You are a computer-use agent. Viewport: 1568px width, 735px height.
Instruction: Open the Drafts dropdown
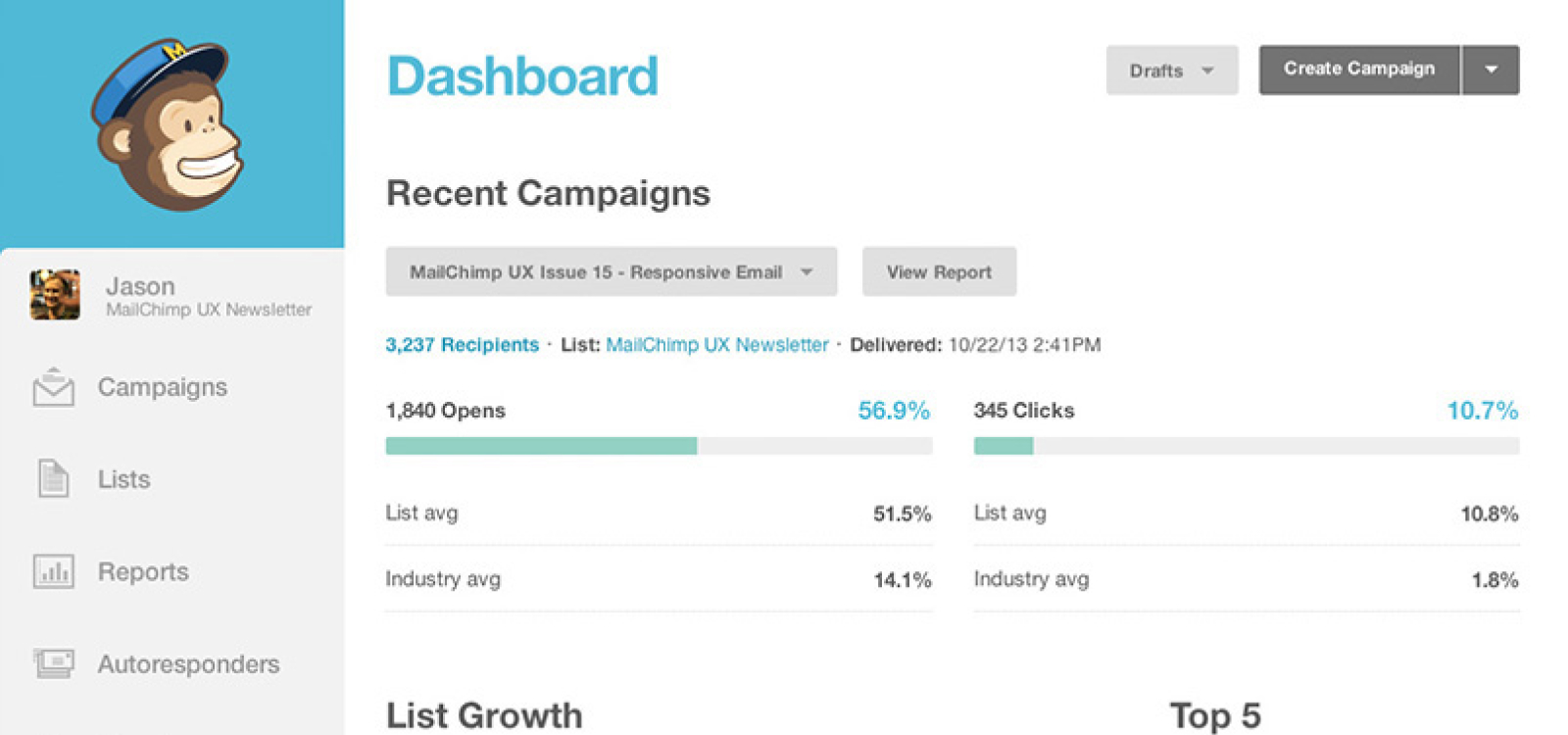tap(1171, 71)
